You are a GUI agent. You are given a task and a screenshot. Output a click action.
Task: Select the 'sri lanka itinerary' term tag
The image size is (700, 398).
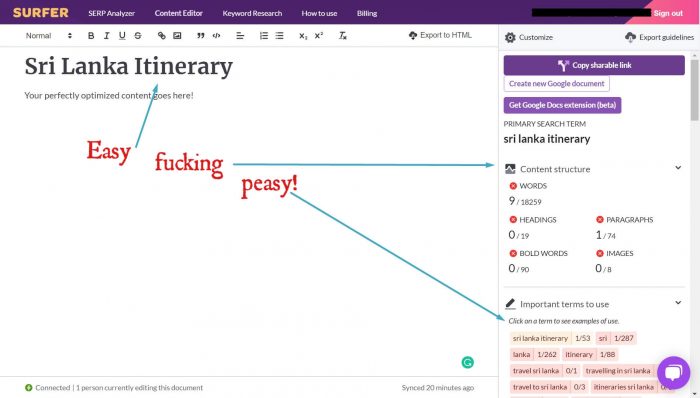pyautogui.click(x=540, y=338)
